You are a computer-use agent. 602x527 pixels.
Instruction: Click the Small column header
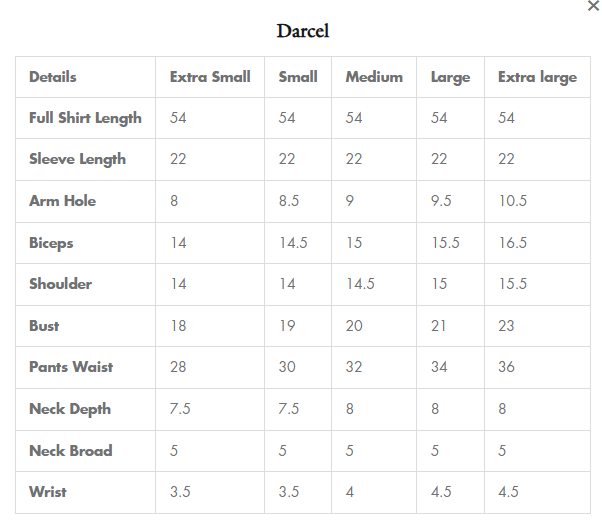(x=298, y=77)
